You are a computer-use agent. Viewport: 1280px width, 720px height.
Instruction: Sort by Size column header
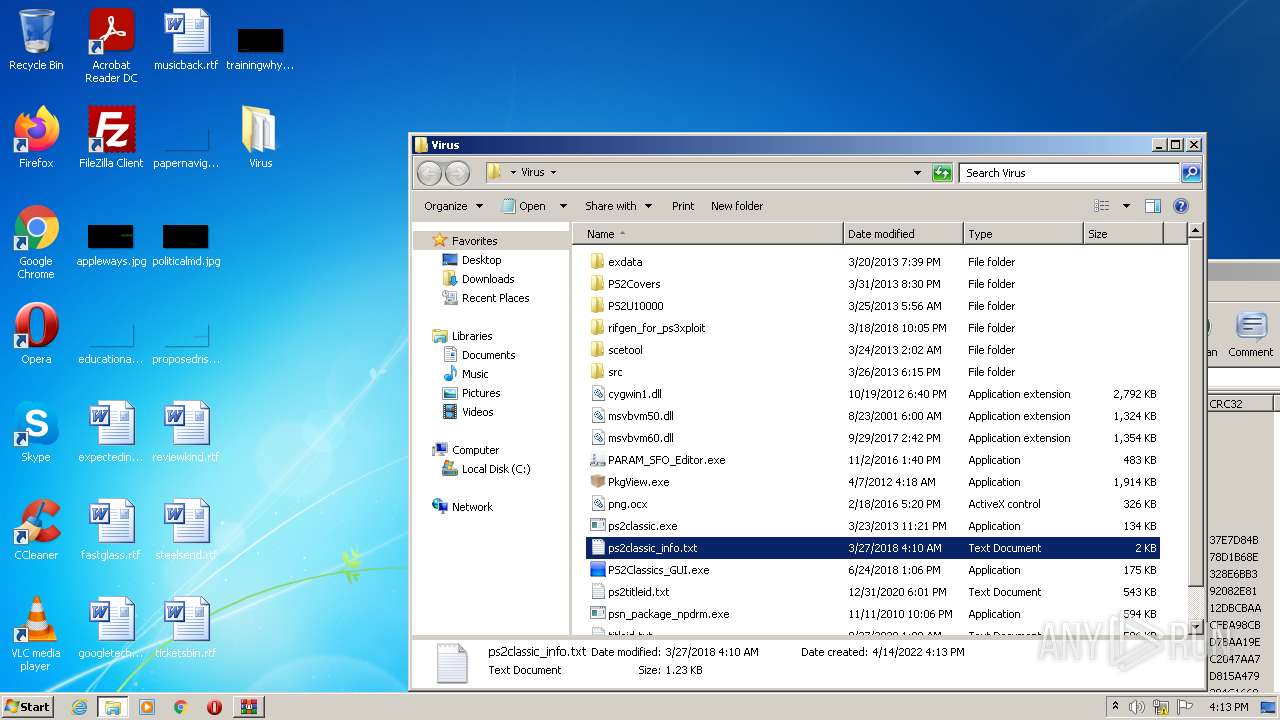click(x=1123, y=234)
